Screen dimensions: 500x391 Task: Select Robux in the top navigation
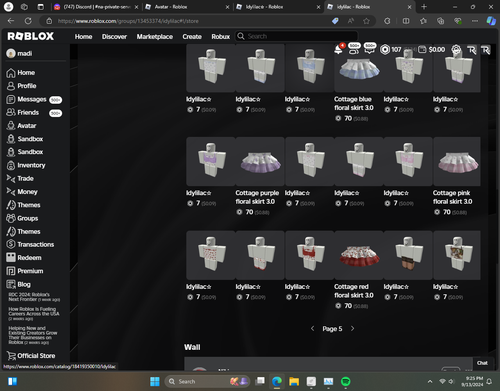[x=221, y=36]
